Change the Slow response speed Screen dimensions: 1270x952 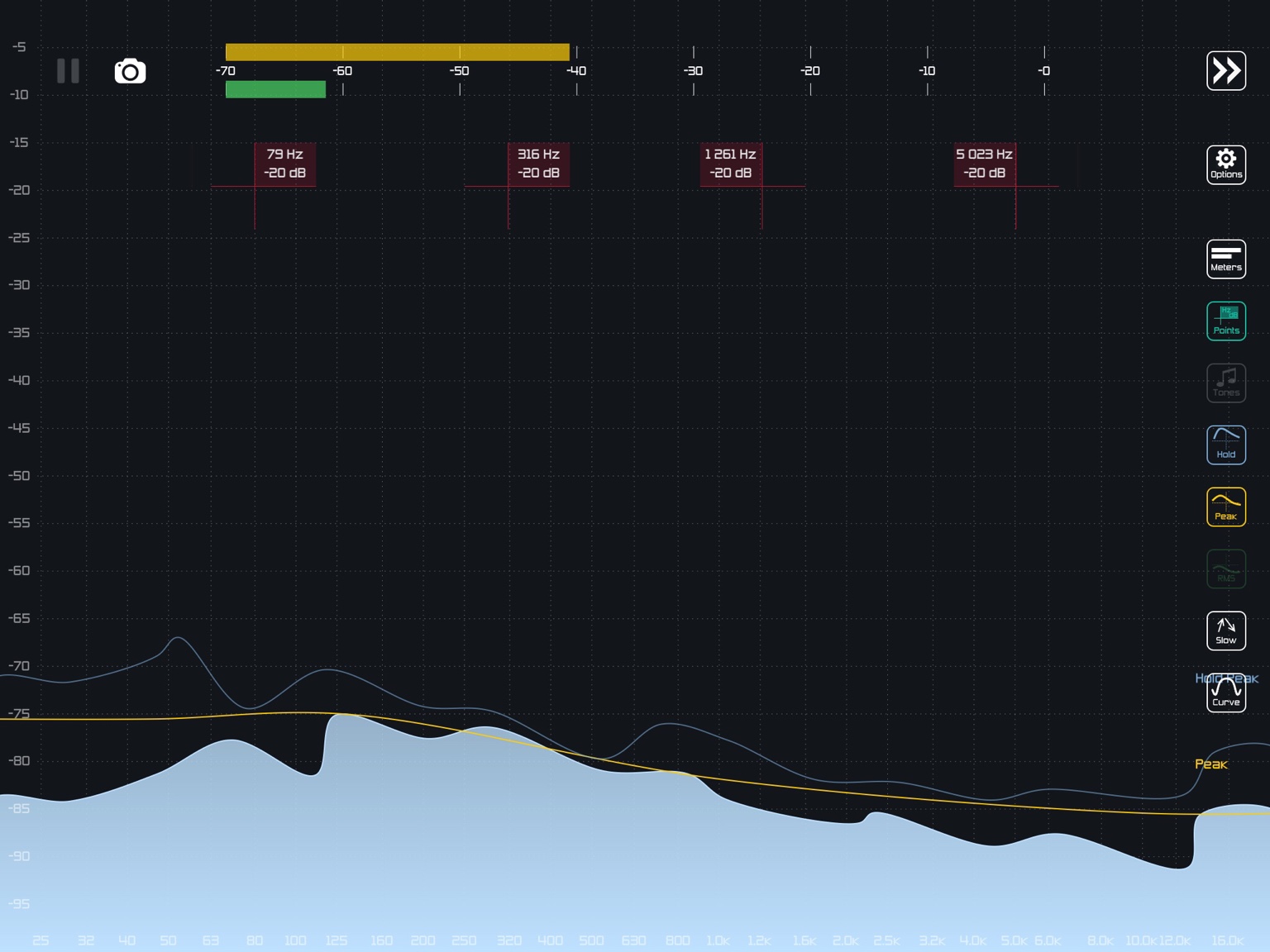[1226, 631]
